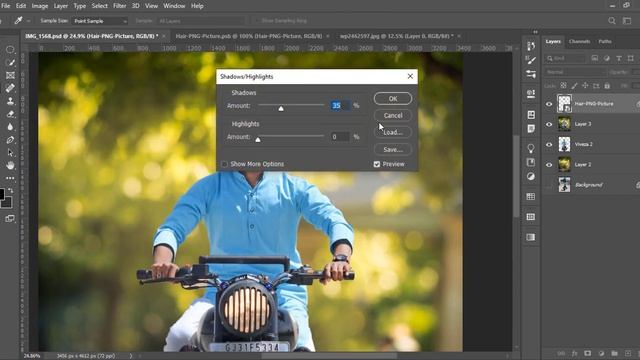Screen dimensions: 640x360
Task: Select the Pen tool
Action: click(x=10, y=140)
